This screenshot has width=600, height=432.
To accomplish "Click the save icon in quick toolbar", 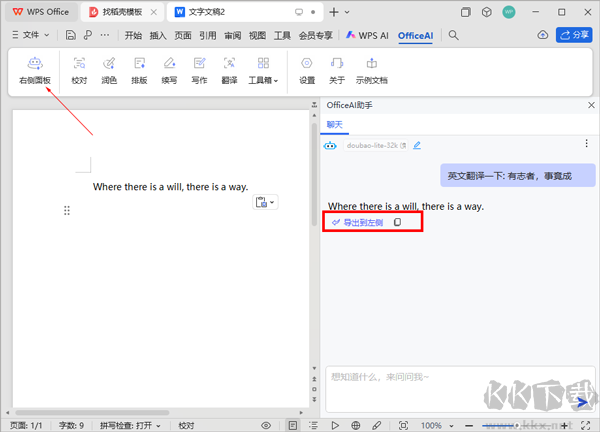I will [x=70, y=35].
